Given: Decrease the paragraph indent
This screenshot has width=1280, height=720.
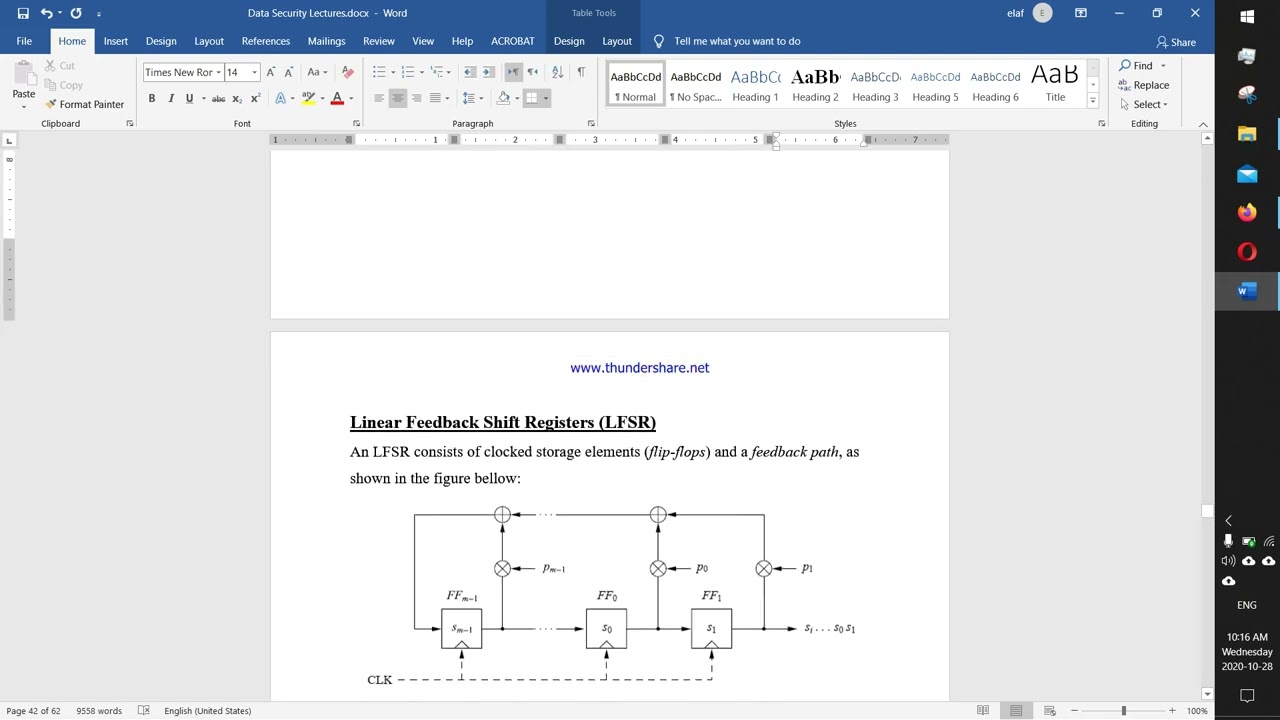Looking at the screenshot, I should pyautogui.click(x=470, y=72).
